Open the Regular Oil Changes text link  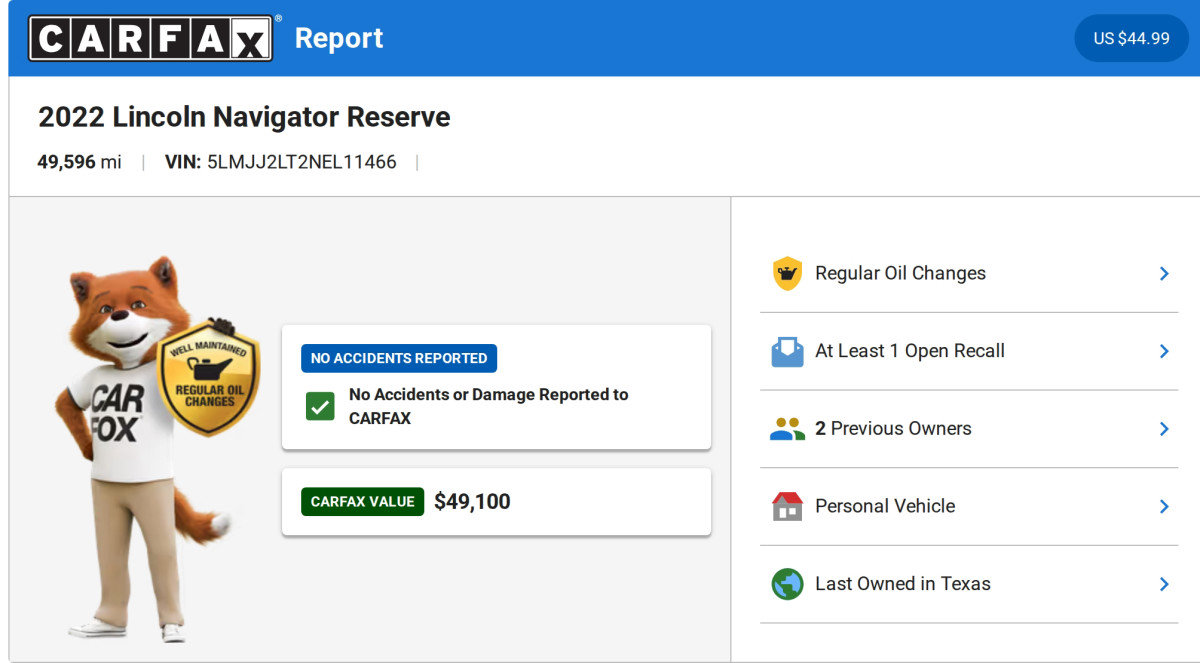tap(900, 273)
